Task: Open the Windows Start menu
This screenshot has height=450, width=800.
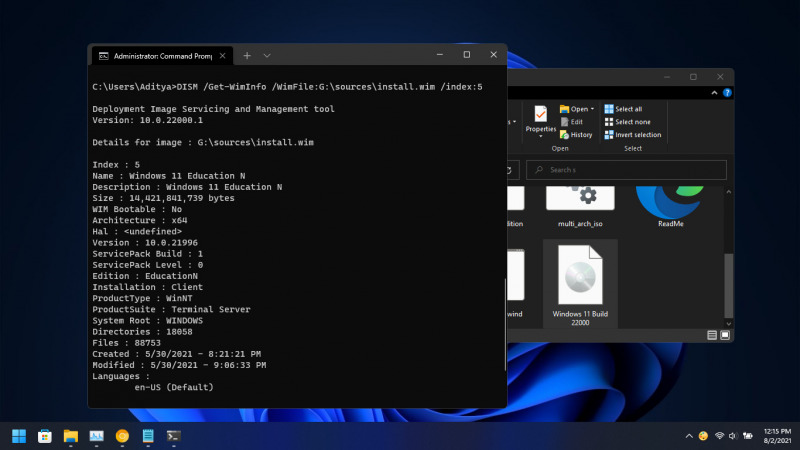Action: pyautogui.click(x=19, y=436)
